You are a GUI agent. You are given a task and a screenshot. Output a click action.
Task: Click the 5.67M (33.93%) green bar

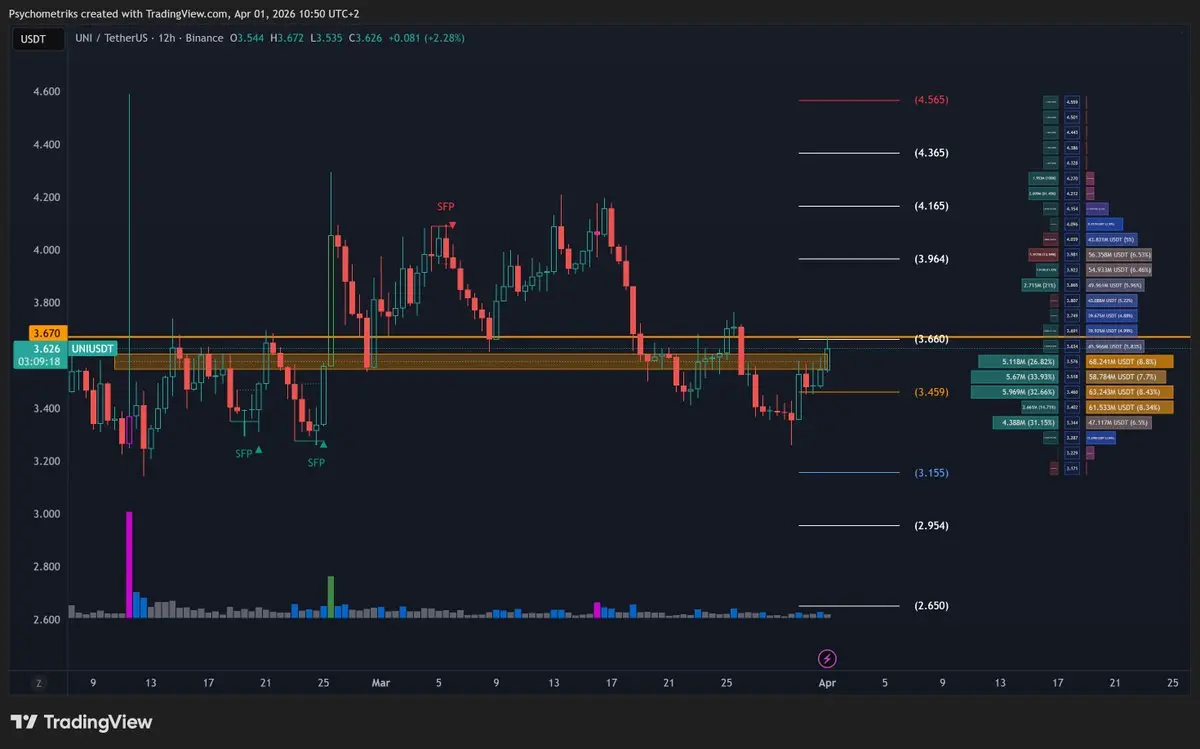(1016, 377)
